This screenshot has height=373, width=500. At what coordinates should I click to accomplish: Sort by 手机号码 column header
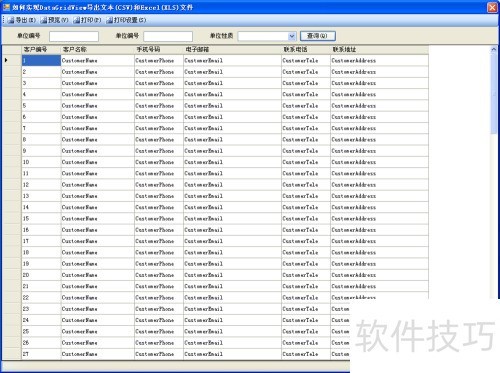[x=159, y=50]
